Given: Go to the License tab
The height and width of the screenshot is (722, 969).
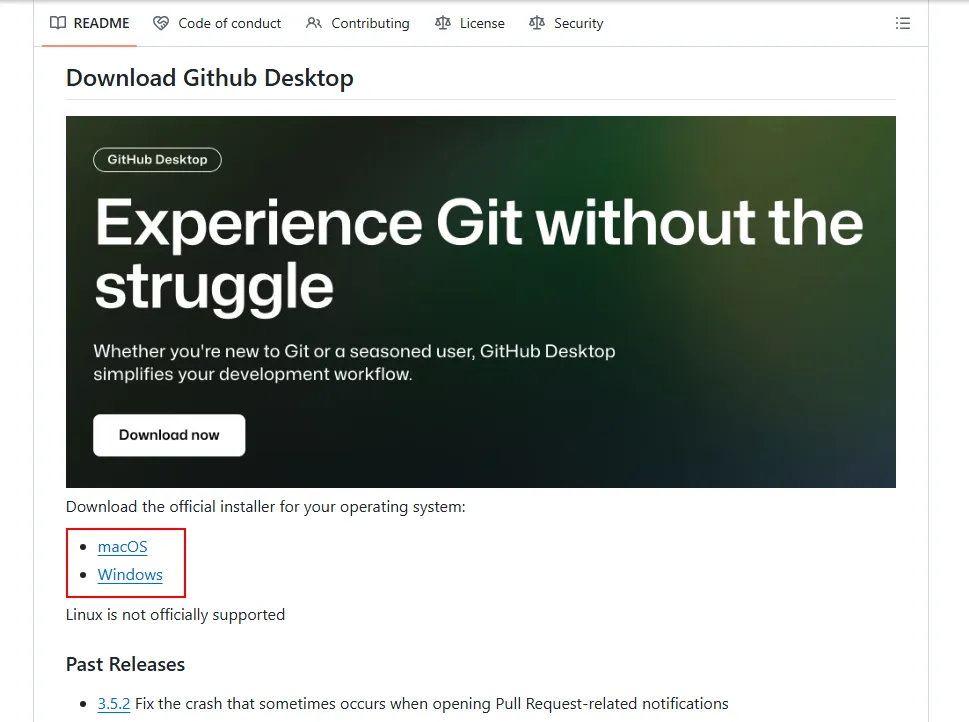Looking at the screenshot, I should tap(482, 23).
